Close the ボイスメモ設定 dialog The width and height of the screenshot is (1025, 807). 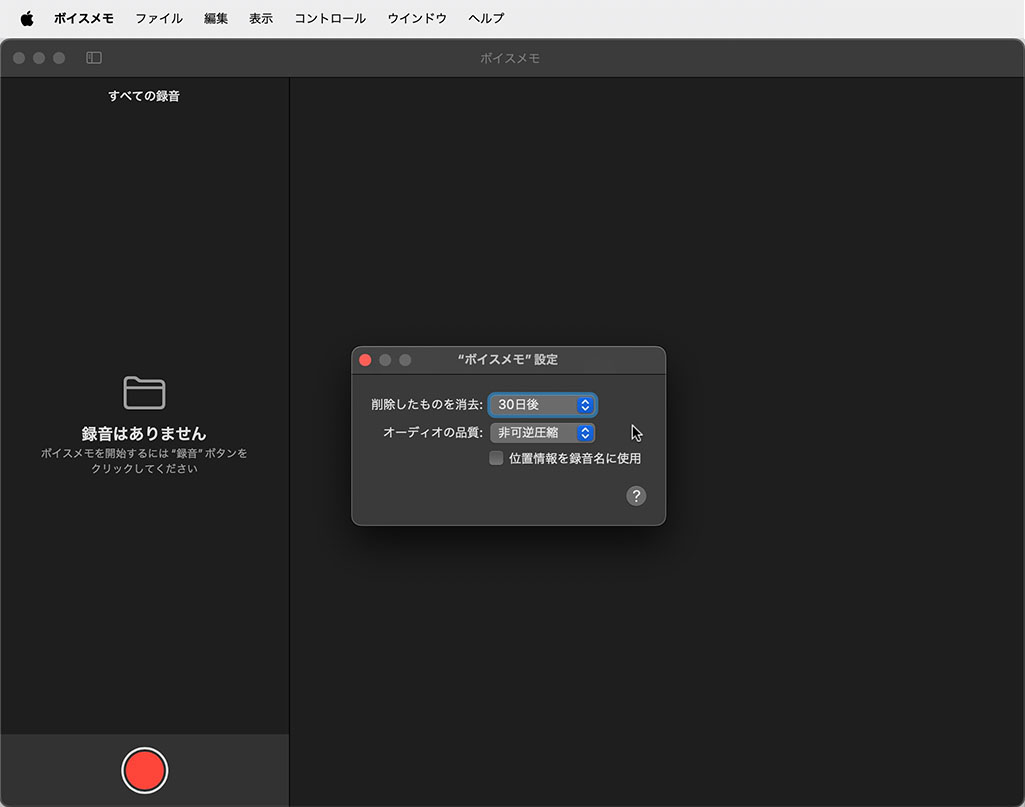click(365, 360)
